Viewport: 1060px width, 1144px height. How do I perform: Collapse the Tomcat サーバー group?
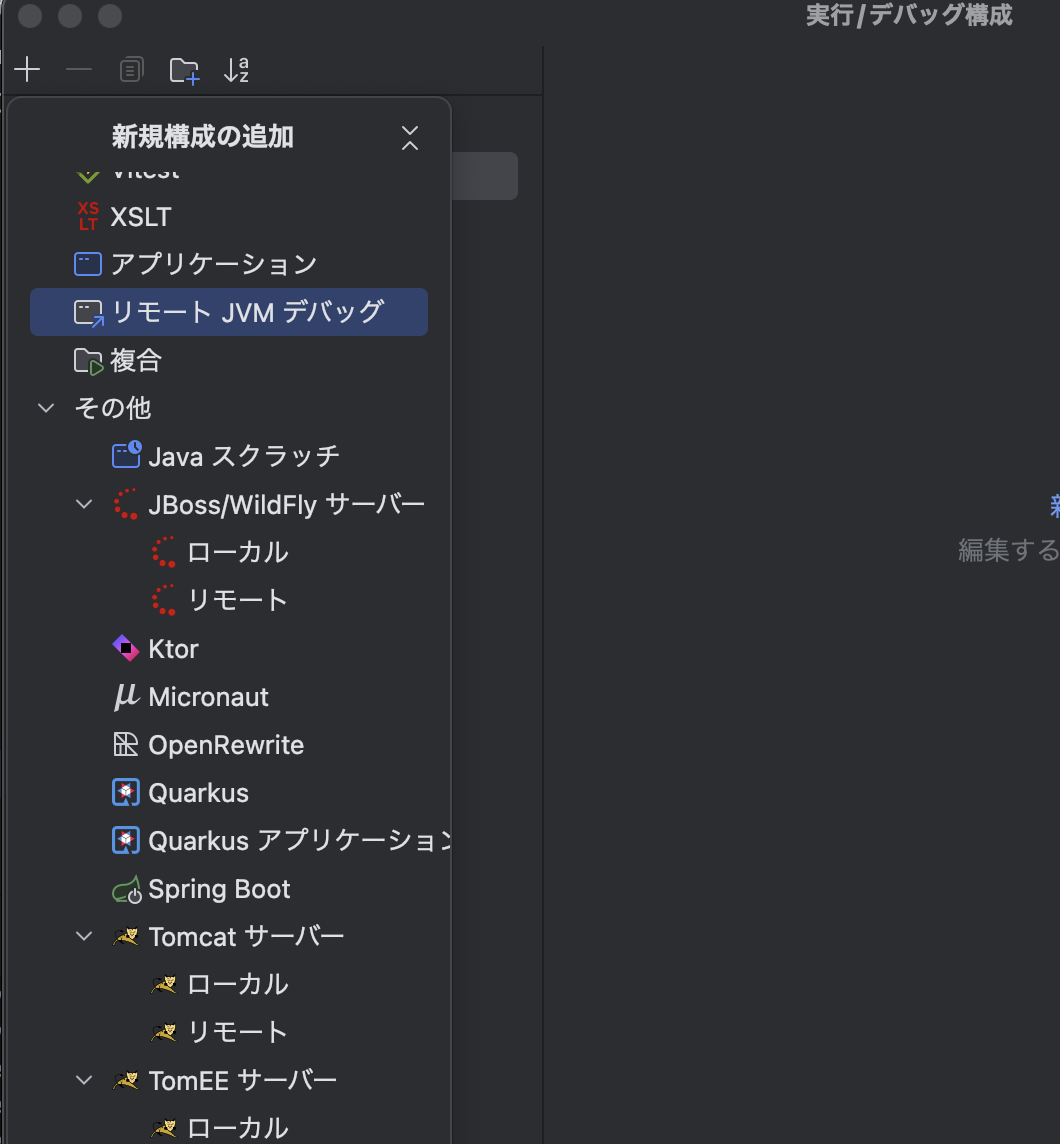click(84, 935)
